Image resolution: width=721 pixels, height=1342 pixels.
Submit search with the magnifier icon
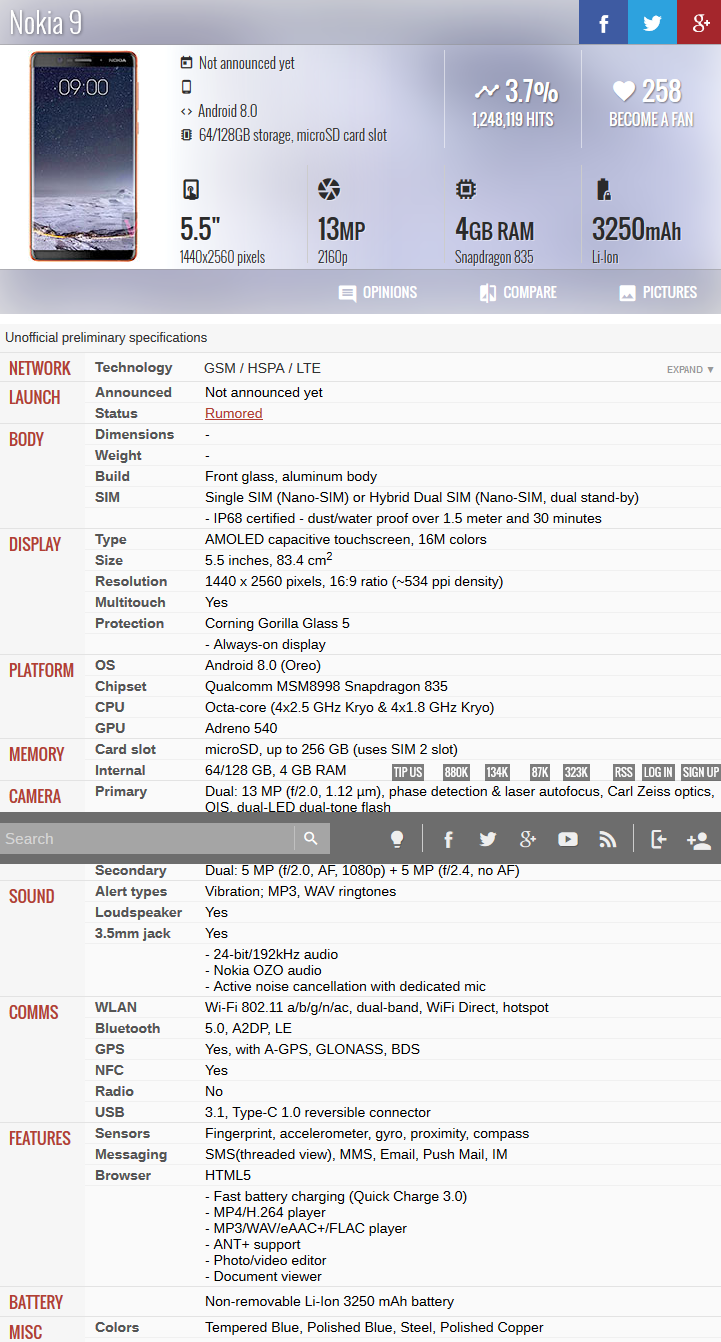tap(311, 838)
